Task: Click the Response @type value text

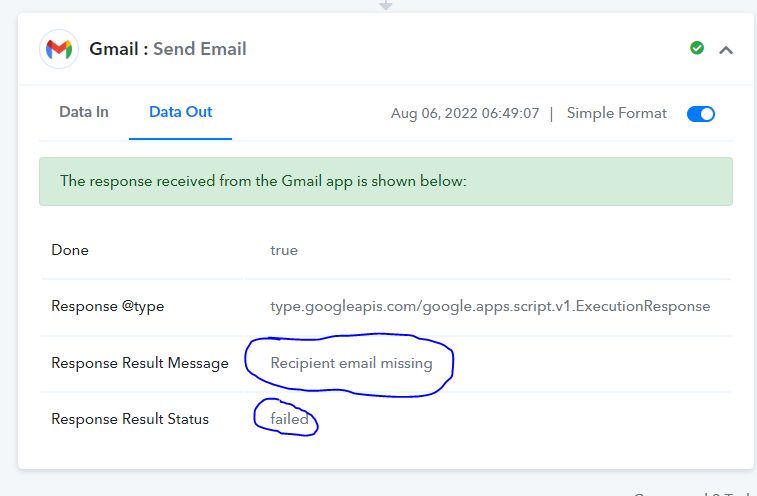Action: (x=490, y=306)
